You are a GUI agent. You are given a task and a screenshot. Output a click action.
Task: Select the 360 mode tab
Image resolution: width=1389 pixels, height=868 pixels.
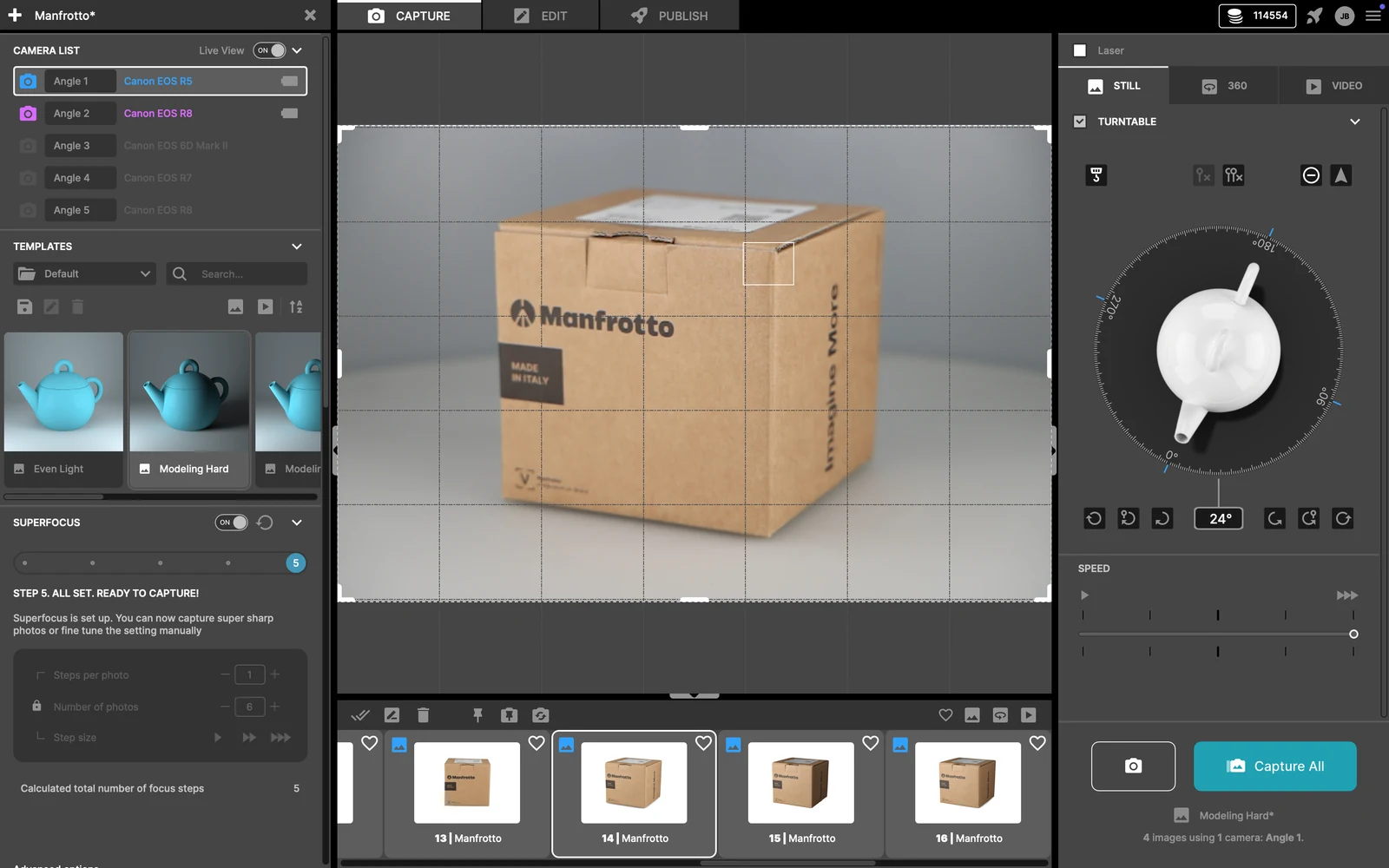pos(1224,86)
